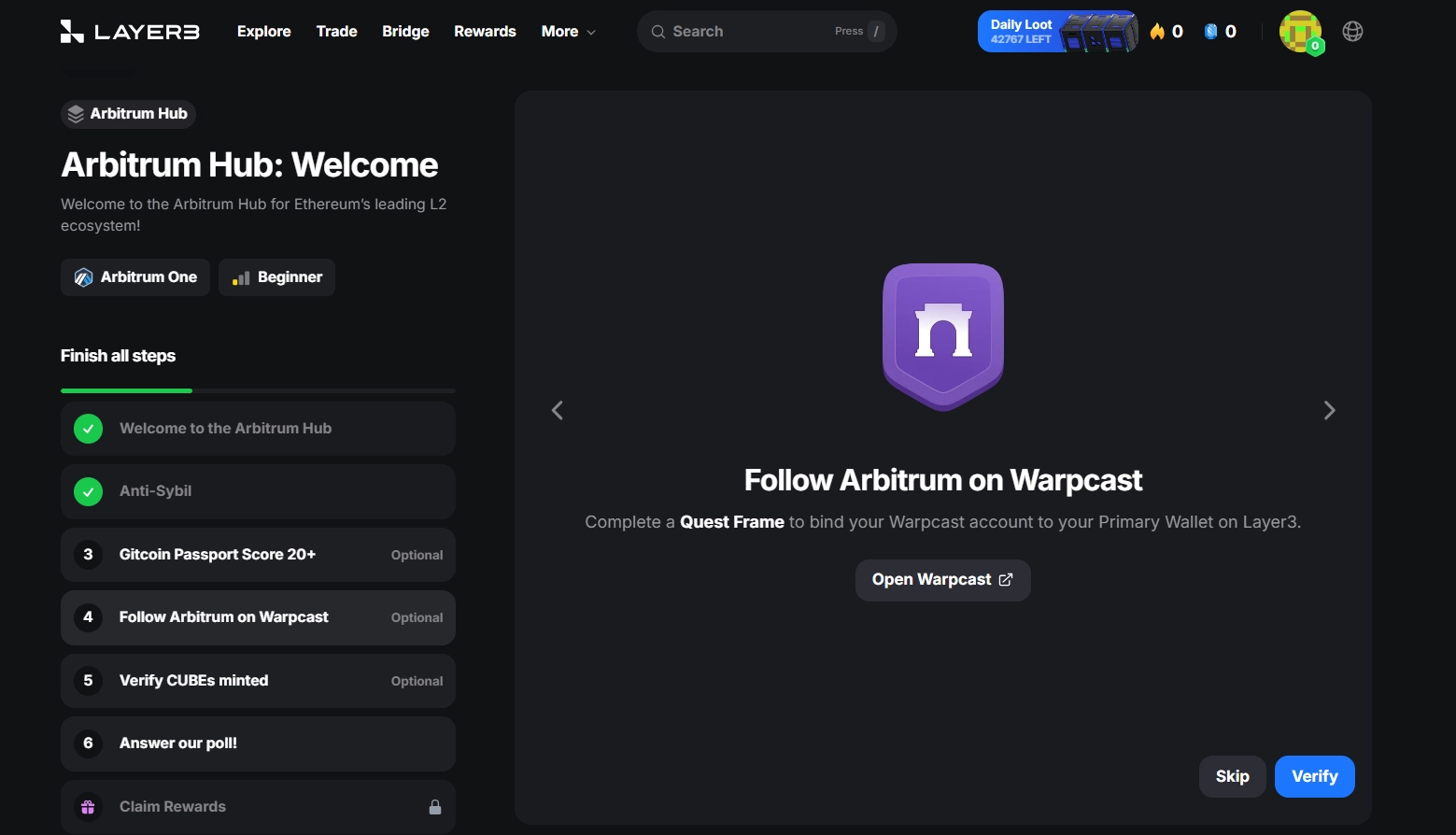The image size is (1456, 835).
Task: Open the Anti-Sybil step
Action: [258, 491]
